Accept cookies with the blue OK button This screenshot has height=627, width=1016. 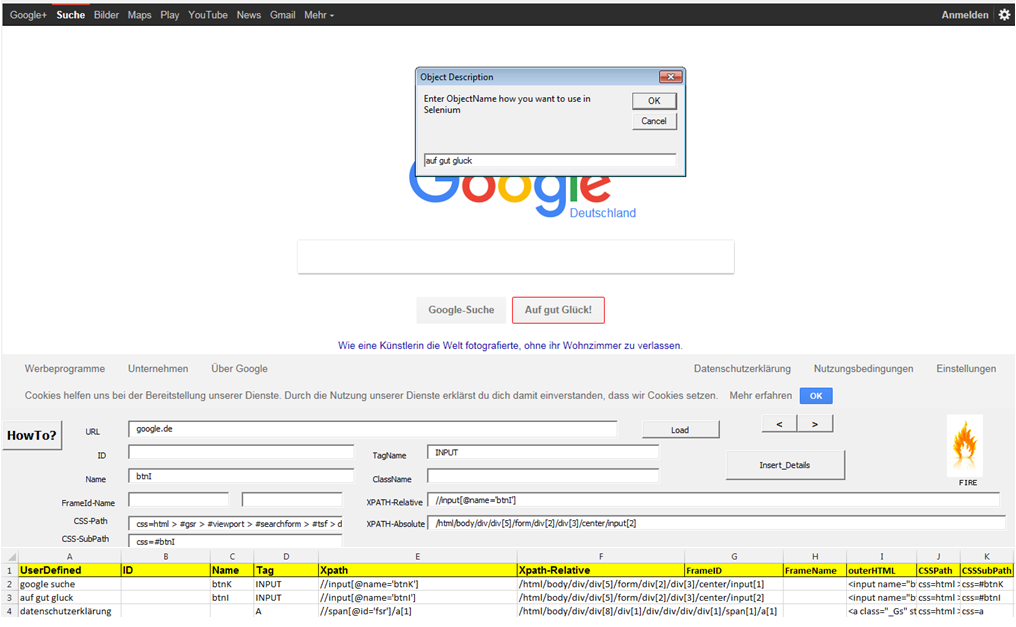click(x=815, y=395)
